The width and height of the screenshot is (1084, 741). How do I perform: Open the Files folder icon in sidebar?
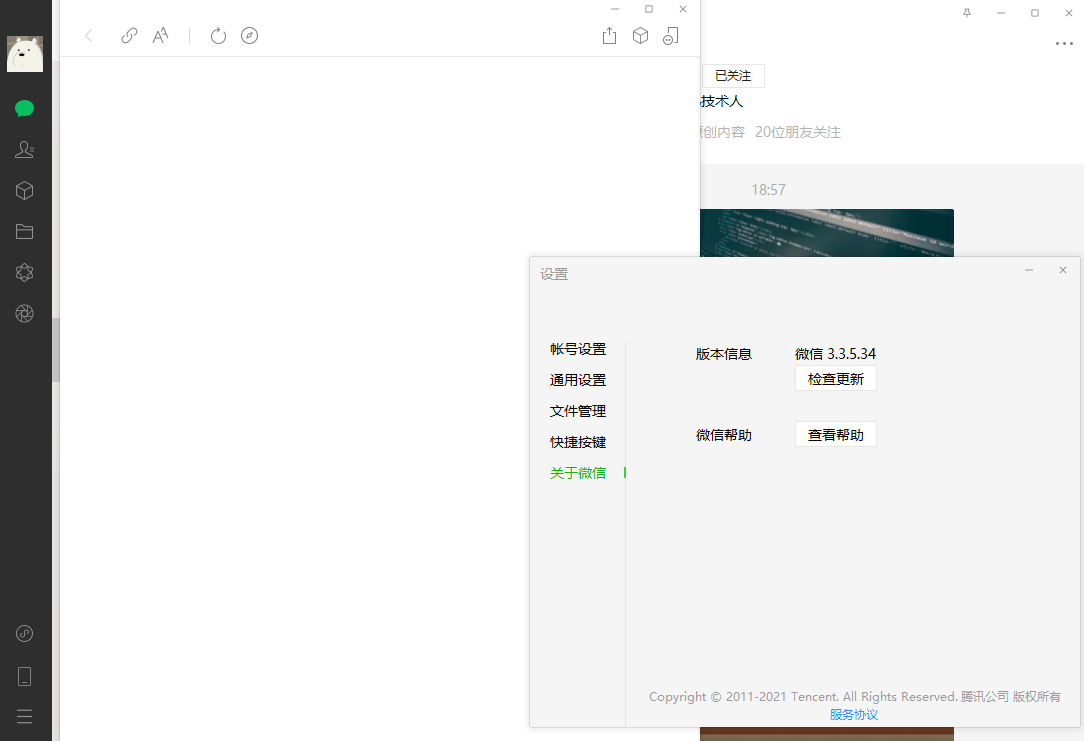[x=24, y=232]
